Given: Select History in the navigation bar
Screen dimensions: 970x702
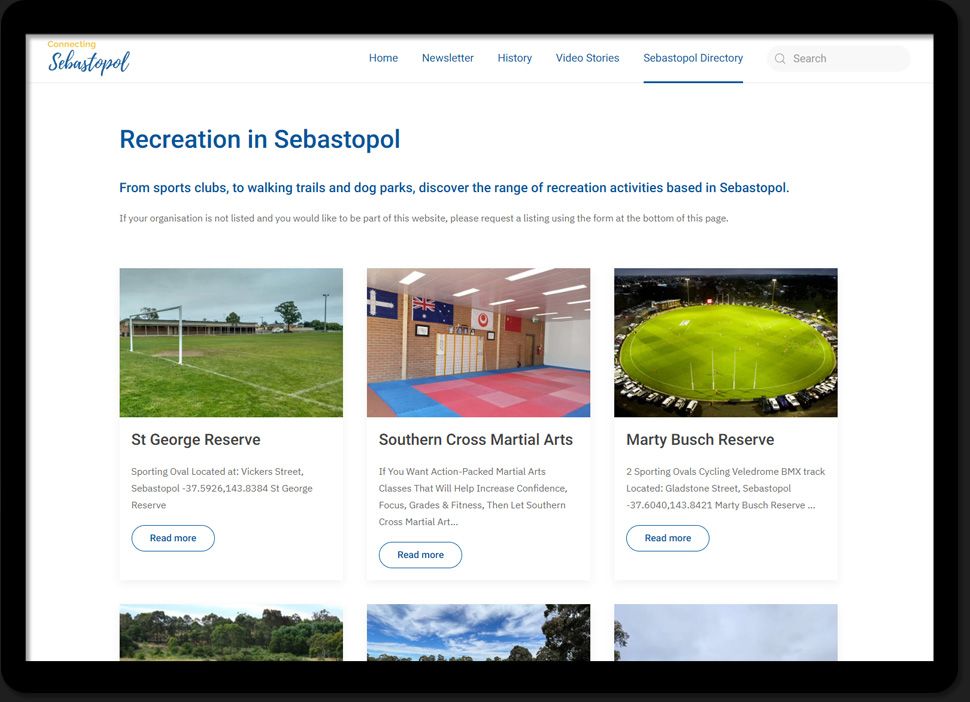Looking at the screenshot, I should pos(515,58).
